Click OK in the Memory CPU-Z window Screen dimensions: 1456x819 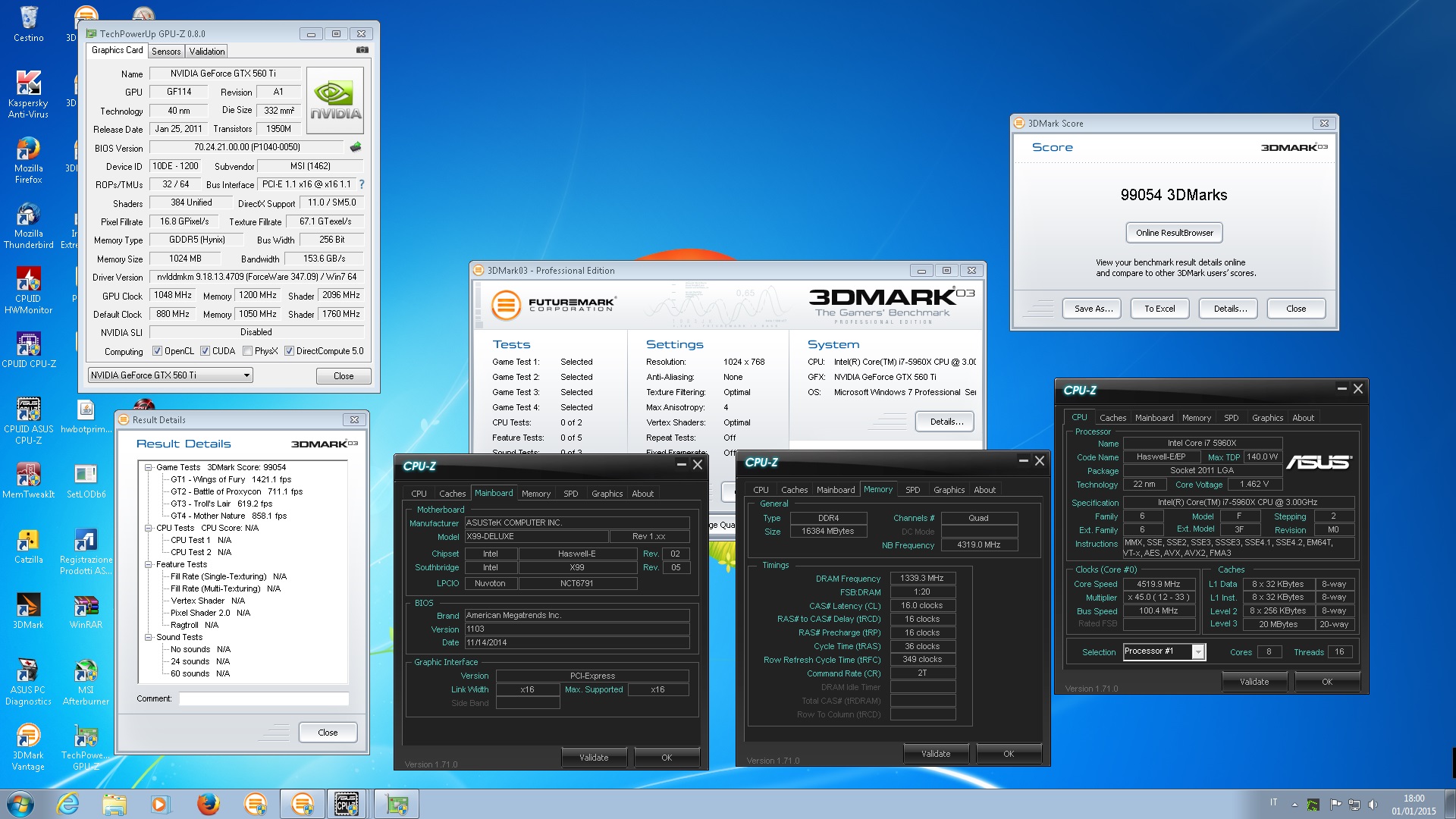point(1009,754)
